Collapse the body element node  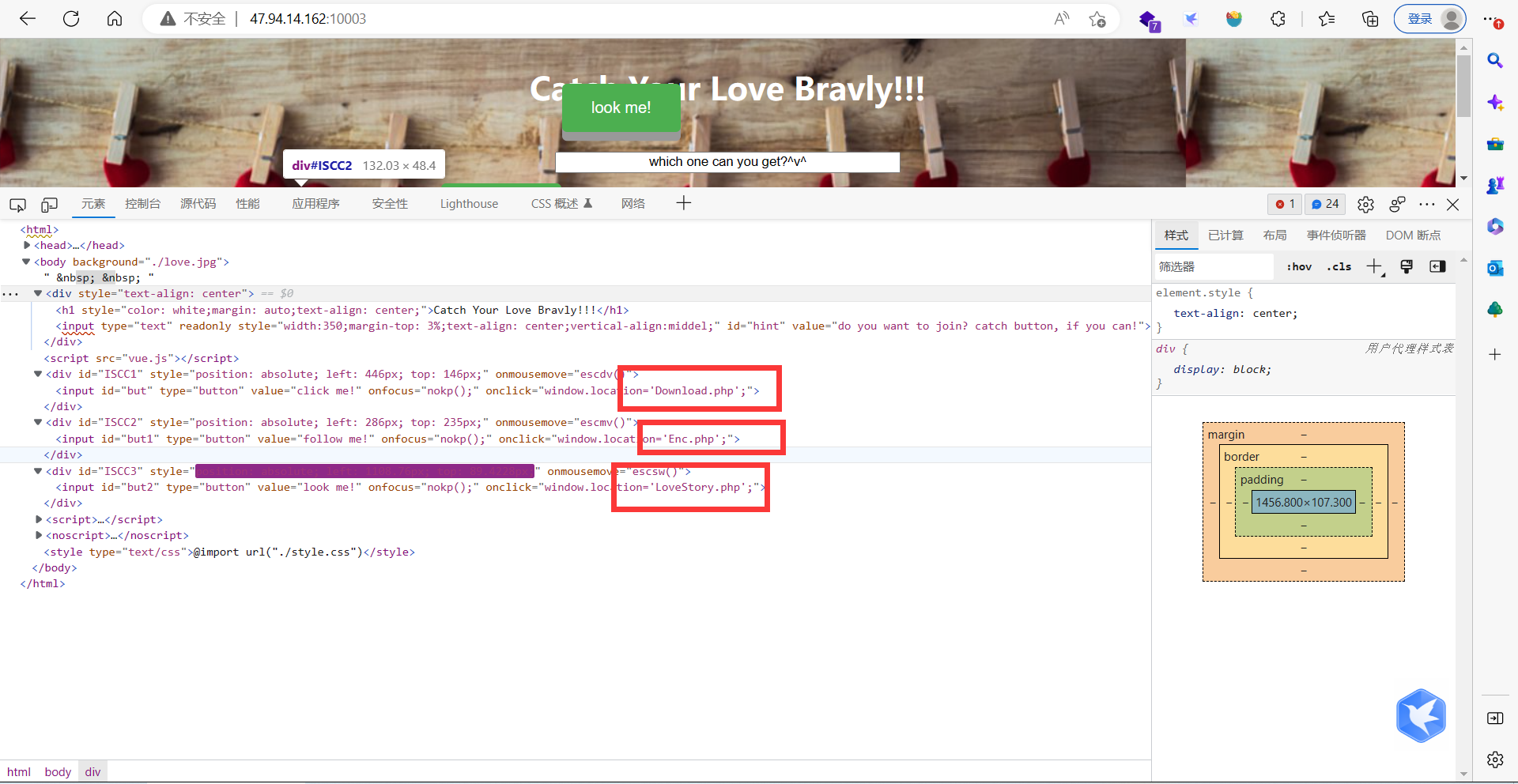click(26, 262)
